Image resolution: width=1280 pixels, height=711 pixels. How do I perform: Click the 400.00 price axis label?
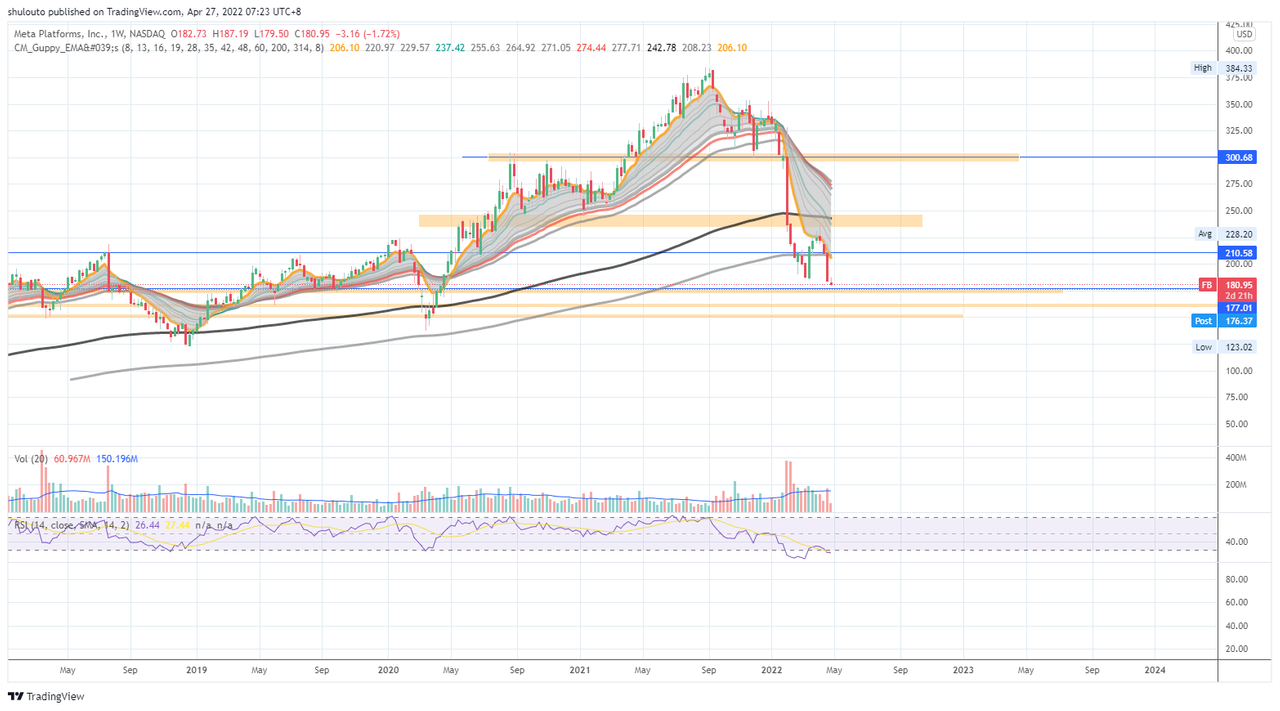point(1240,50)
